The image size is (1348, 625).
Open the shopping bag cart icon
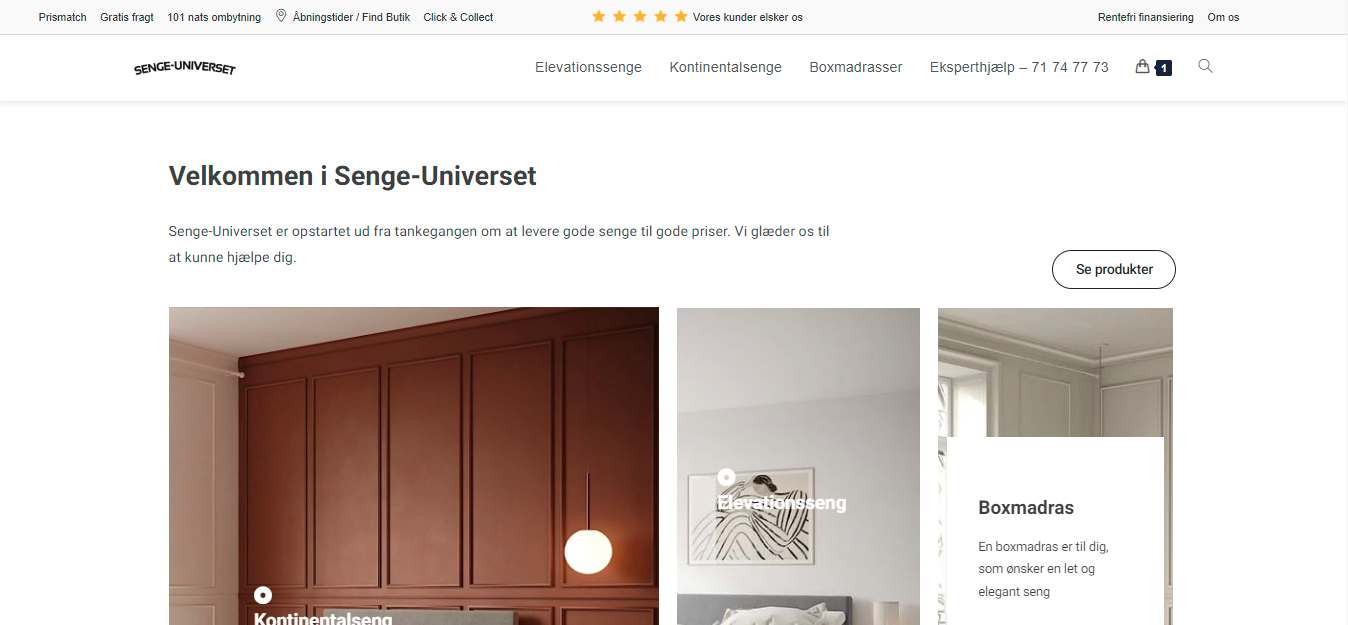[1142, 67]
